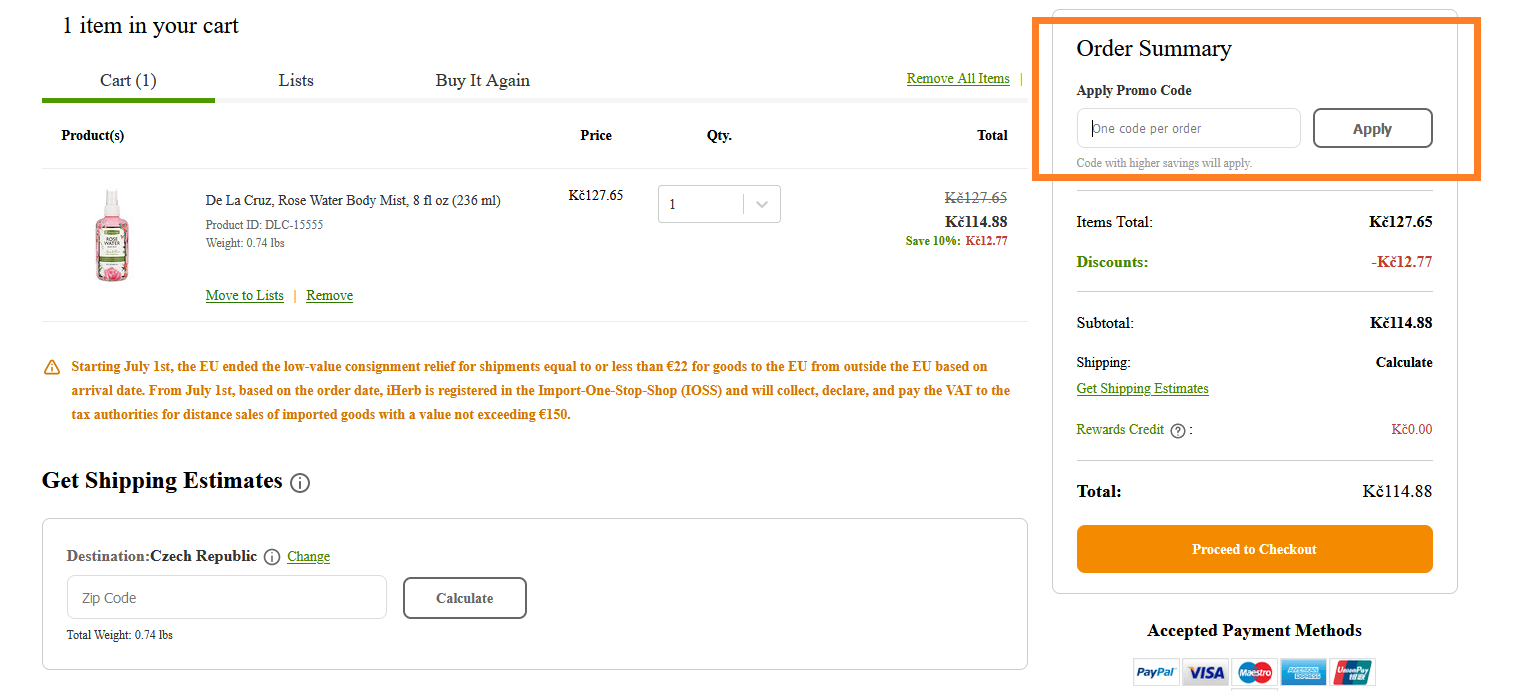Click the Rewards Credit label
This screenshot has width=1521, height=691.
[x=1120, y=429]
